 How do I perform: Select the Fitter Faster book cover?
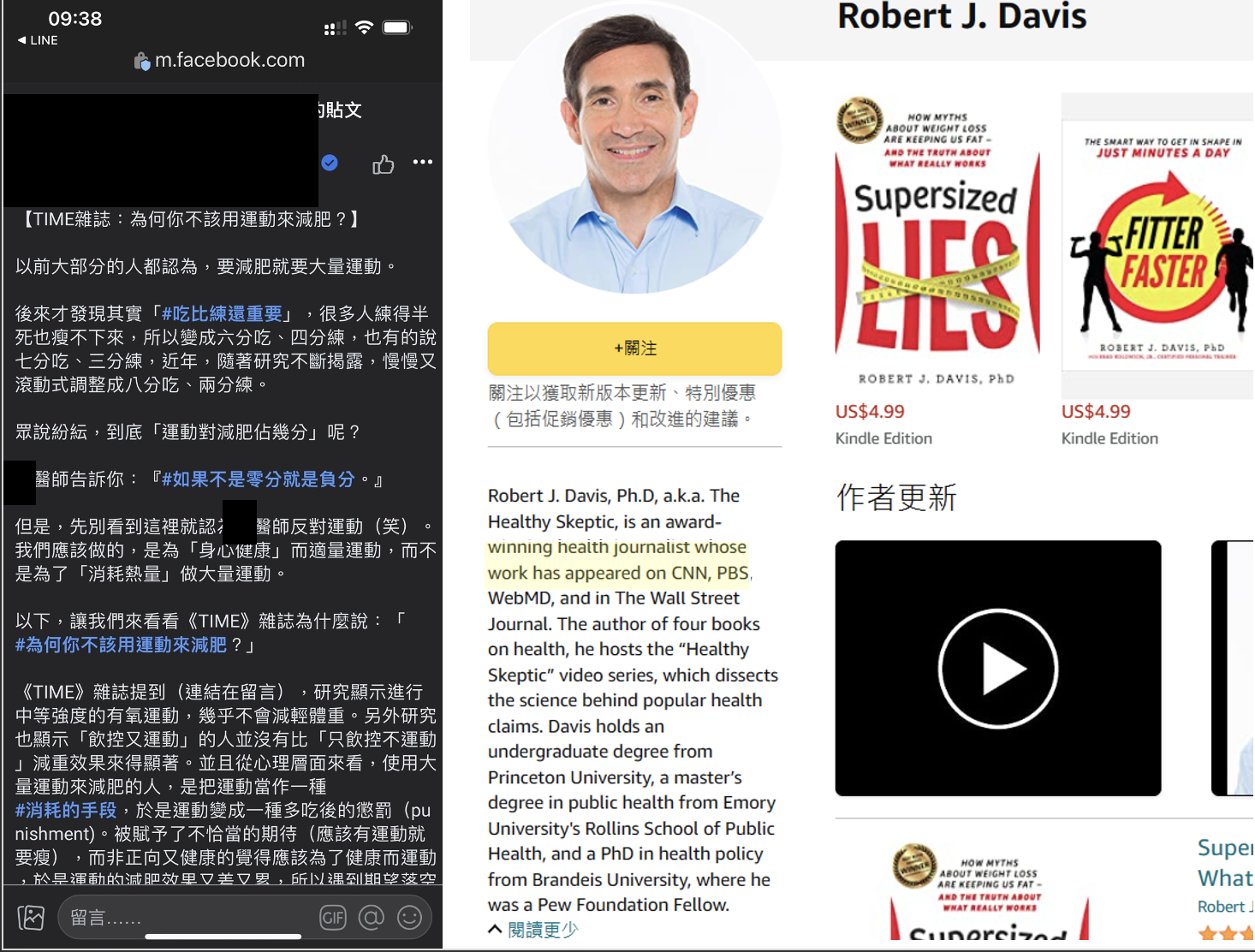coord(1157,248)
